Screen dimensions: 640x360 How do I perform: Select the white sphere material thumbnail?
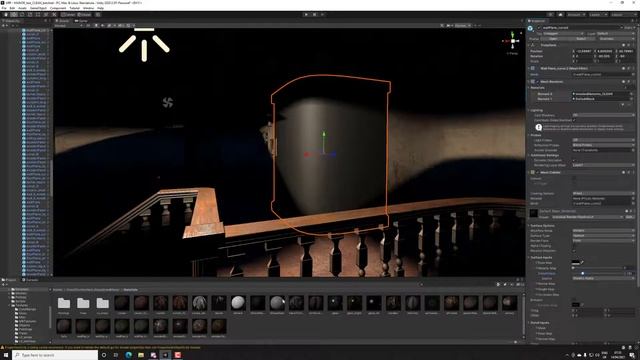click(238, 303)
